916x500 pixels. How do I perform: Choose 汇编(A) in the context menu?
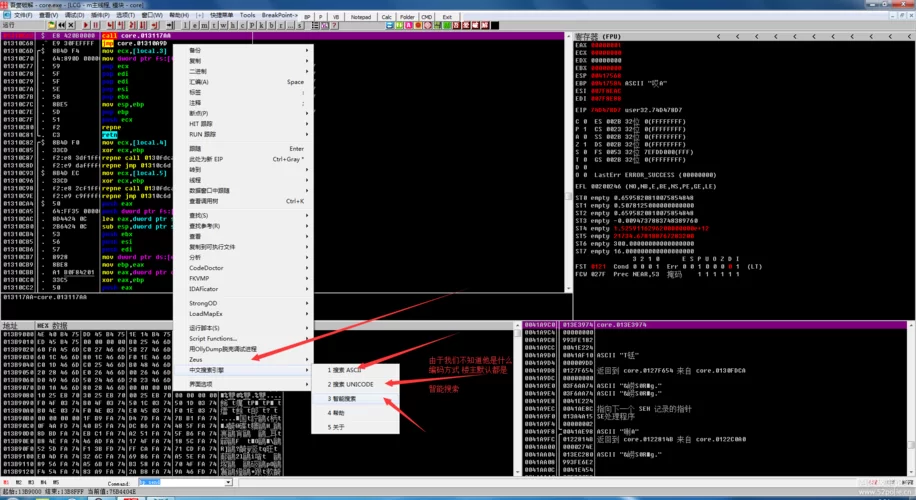[x=245, y=82]
